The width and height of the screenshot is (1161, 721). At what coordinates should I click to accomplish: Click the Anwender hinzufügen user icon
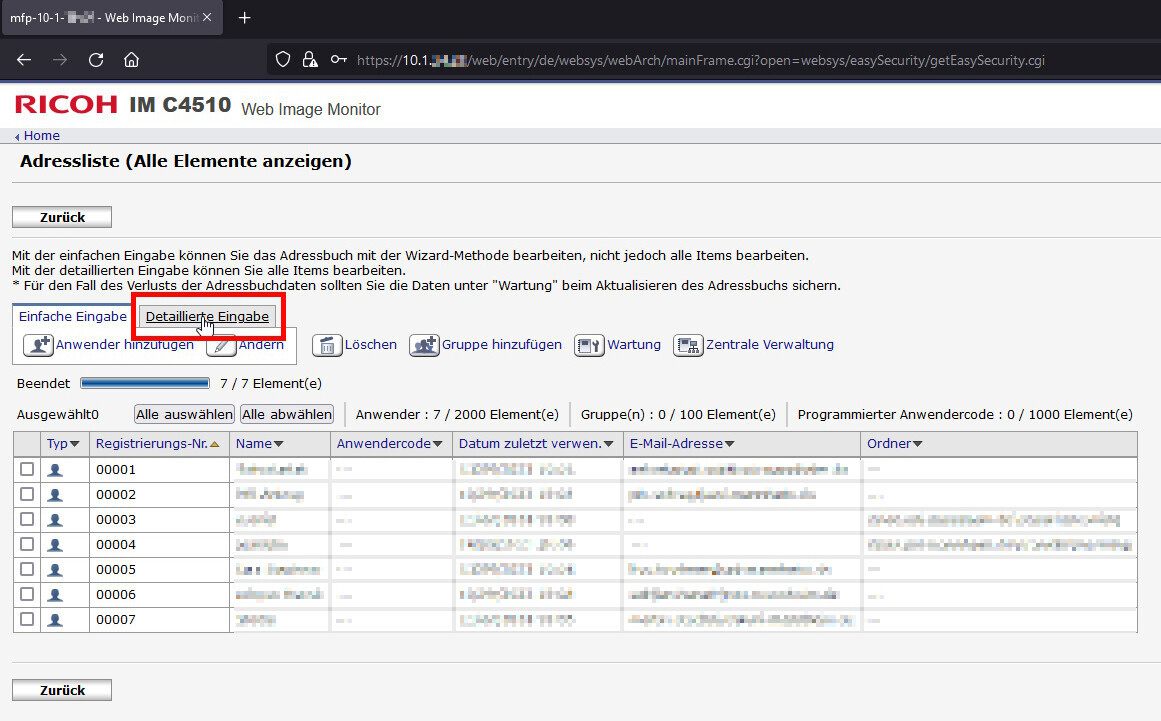pyautogui.click(x=38, y=345)
